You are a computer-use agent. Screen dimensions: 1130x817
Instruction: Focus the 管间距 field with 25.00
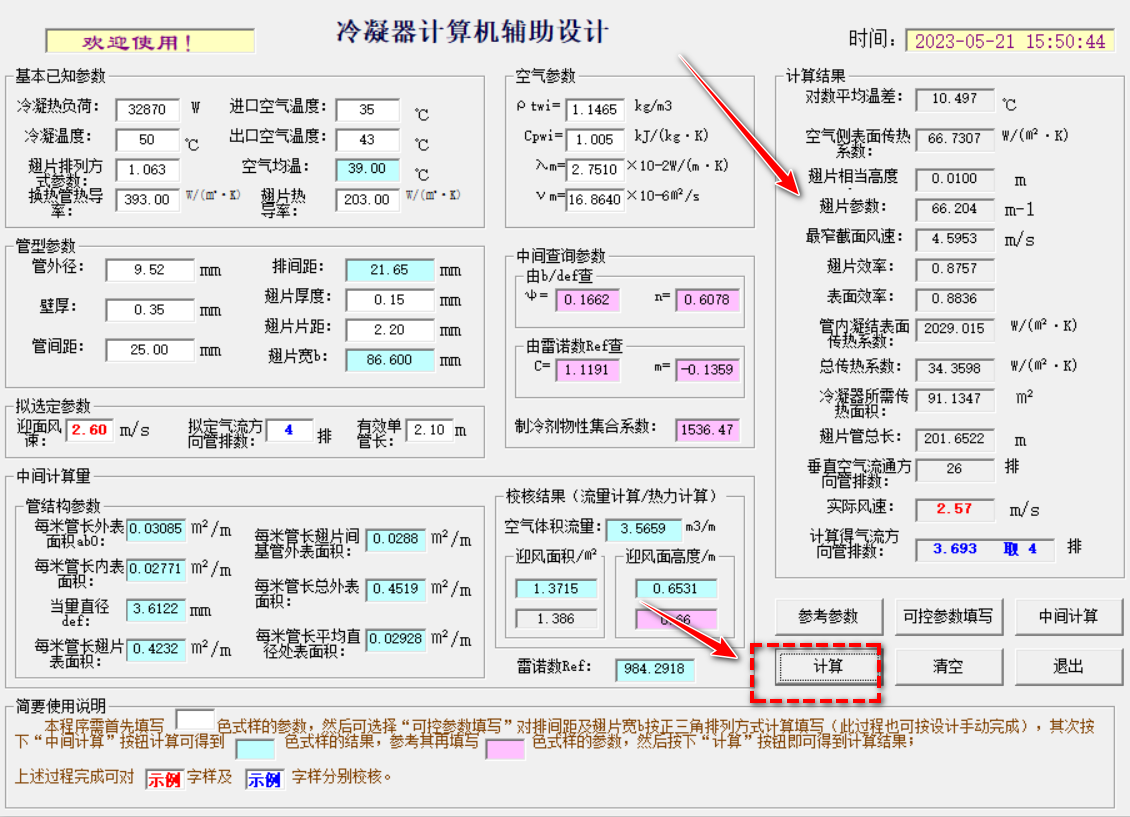pyautogui.click(x=149, y=350)
